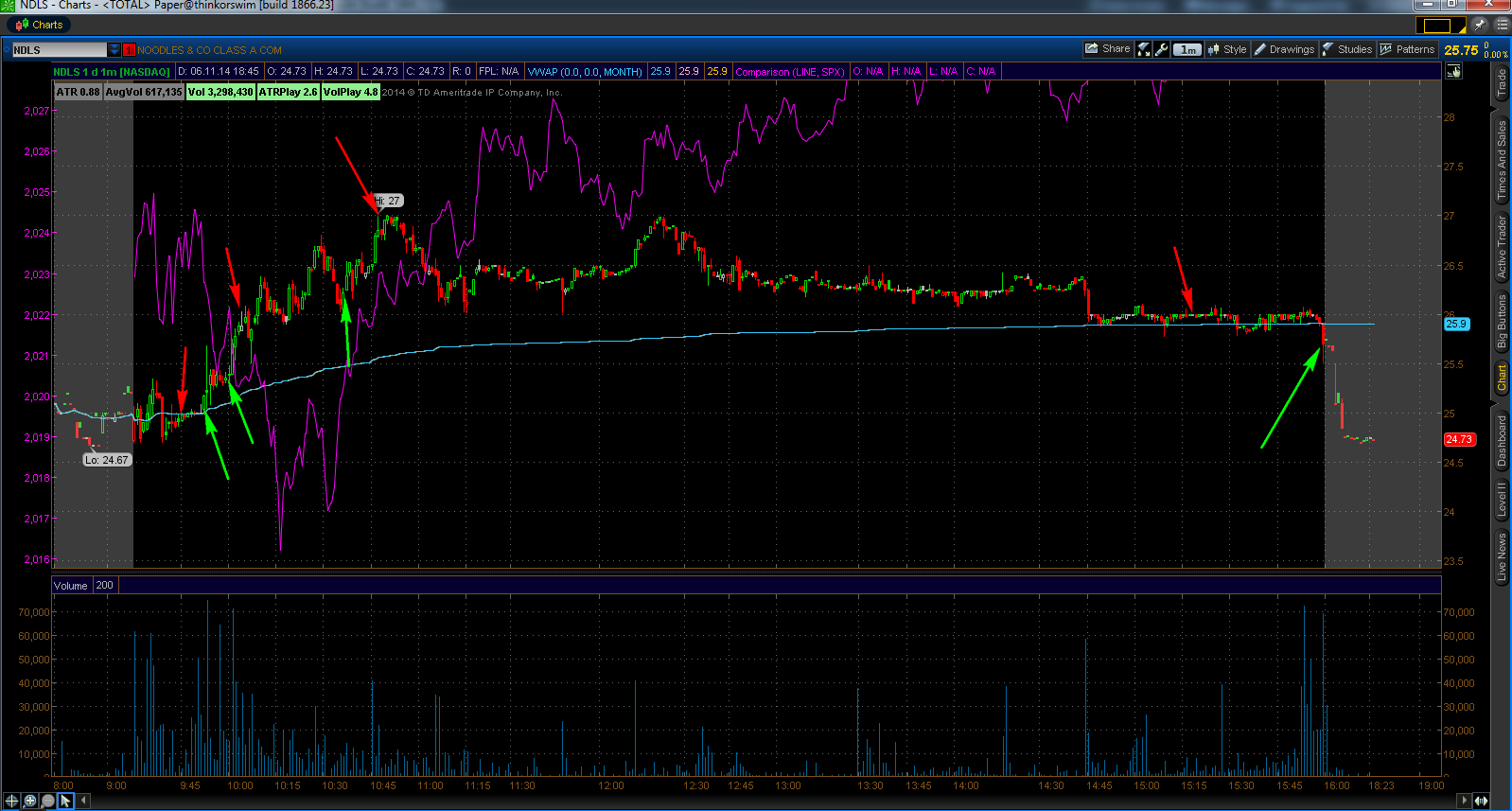Open the 1m timeframe selector
The width and height of the screenshot is (1512, 811).
[1188, 49]
